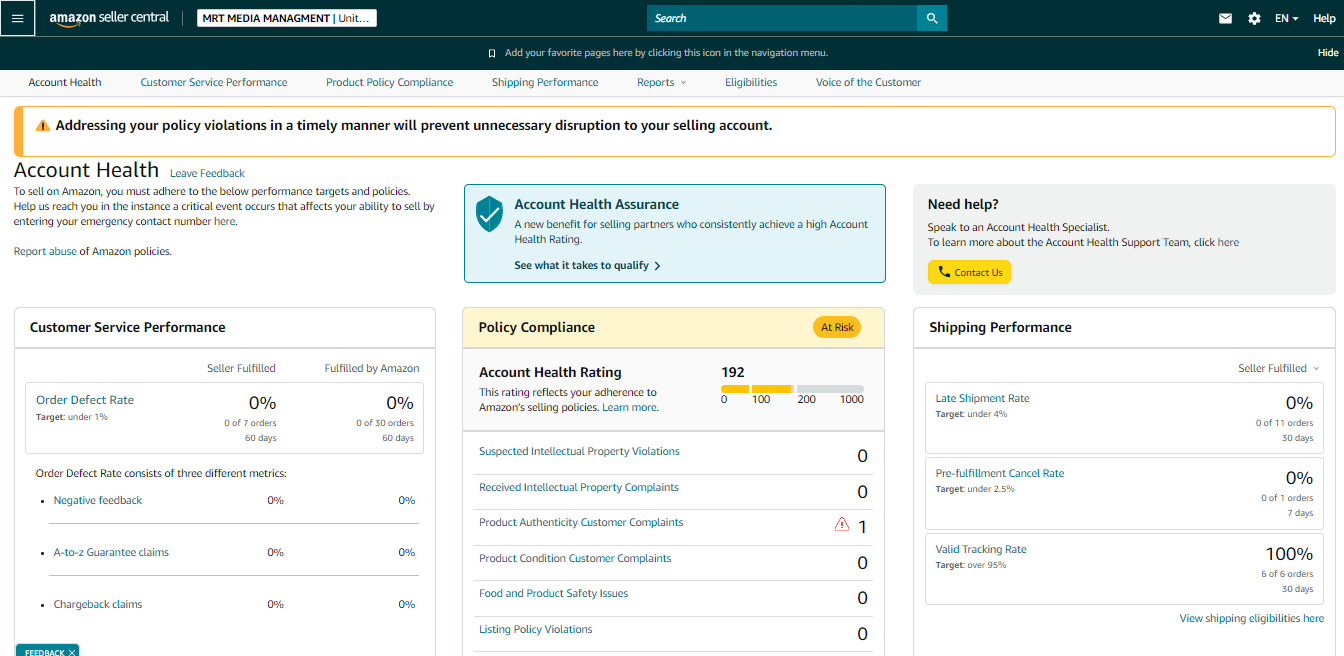The width and height of the screenshot is (1344, 656).
Task: Click the Feedback tab label
Action: [44, 652]
